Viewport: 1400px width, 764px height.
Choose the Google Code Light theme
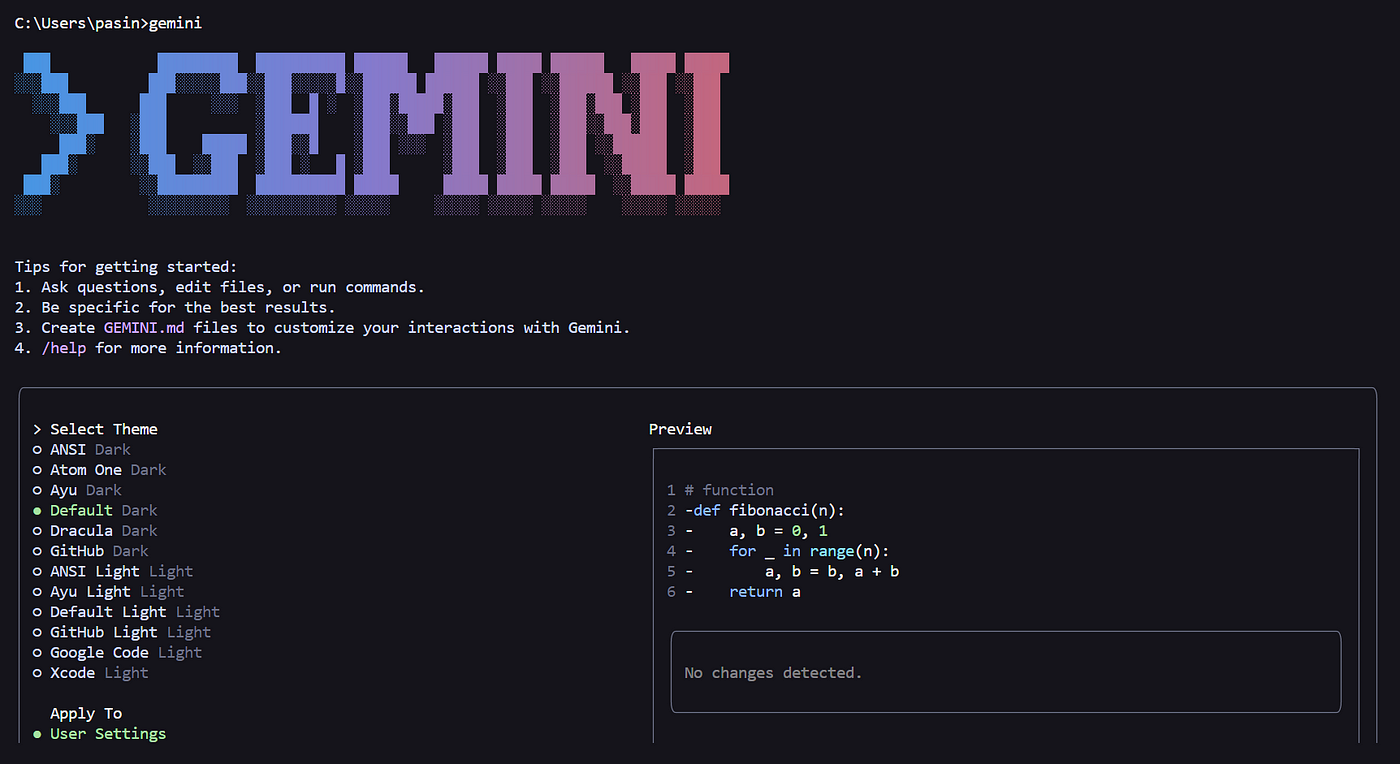pyautogui.click(x=118, y=653)
